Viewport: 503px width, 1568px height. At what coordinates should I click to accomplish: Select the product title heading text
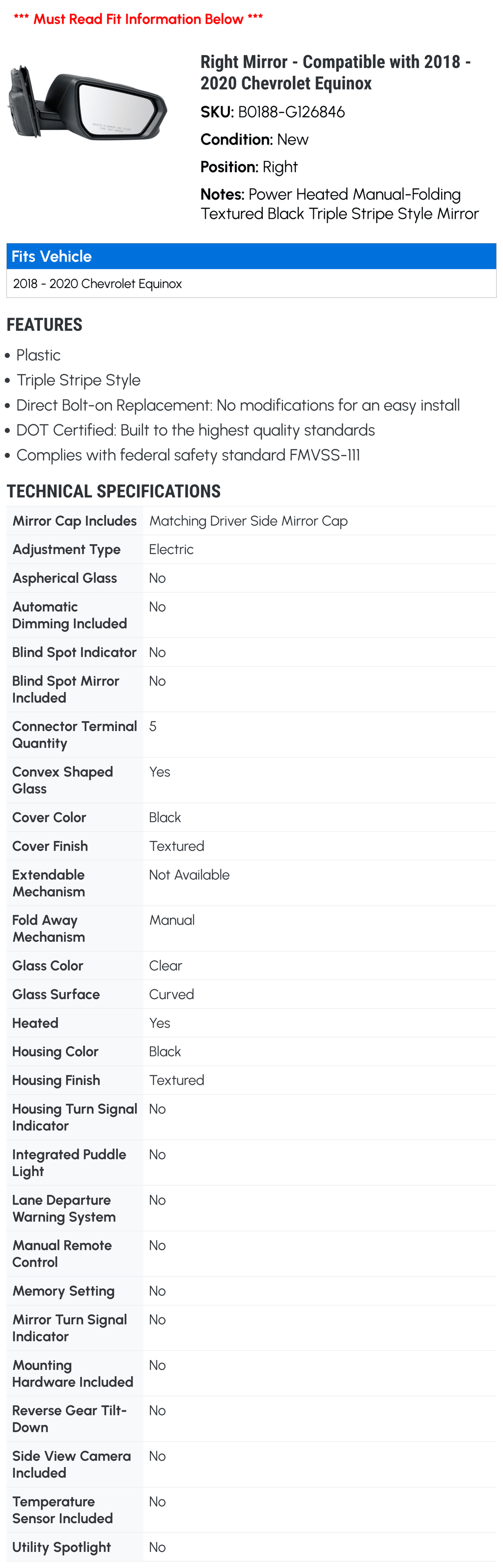(335, 72)
